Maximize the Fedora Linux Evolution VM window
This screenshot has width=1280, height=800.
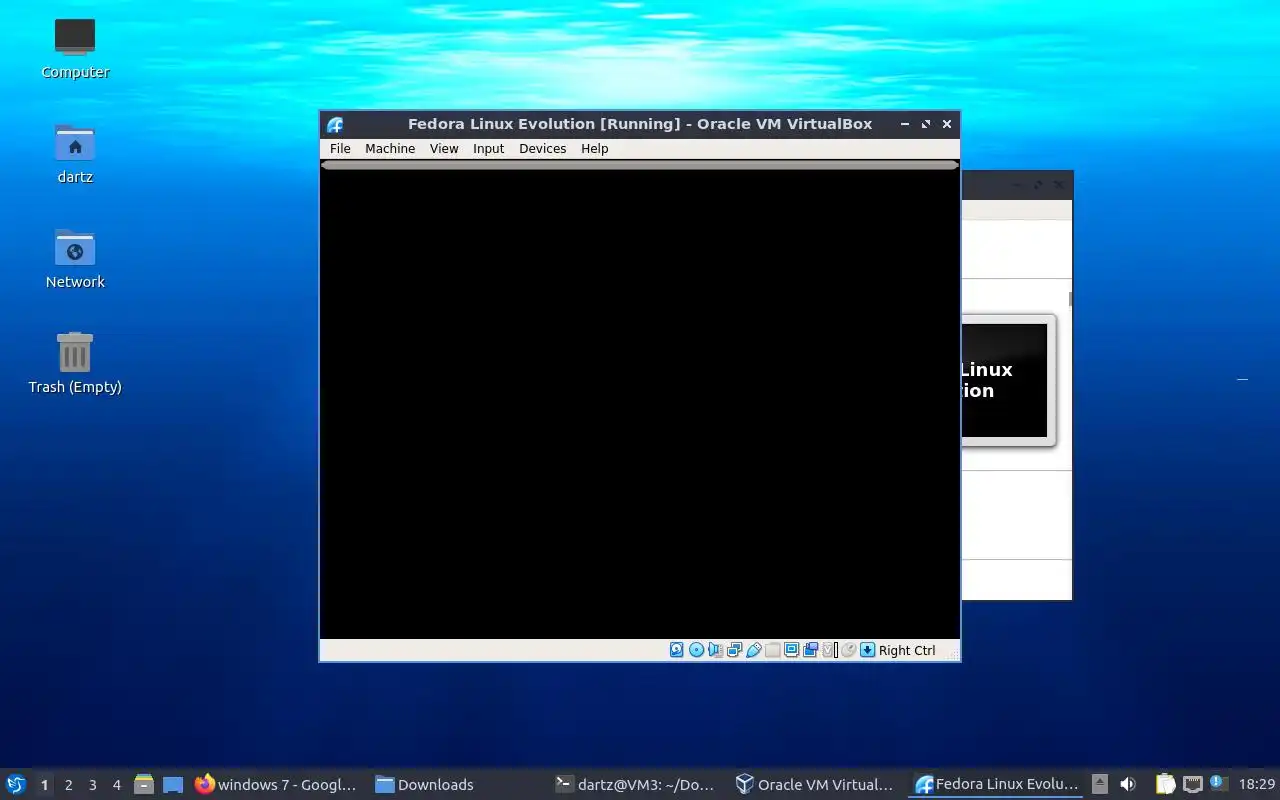[x=926, y=124]
